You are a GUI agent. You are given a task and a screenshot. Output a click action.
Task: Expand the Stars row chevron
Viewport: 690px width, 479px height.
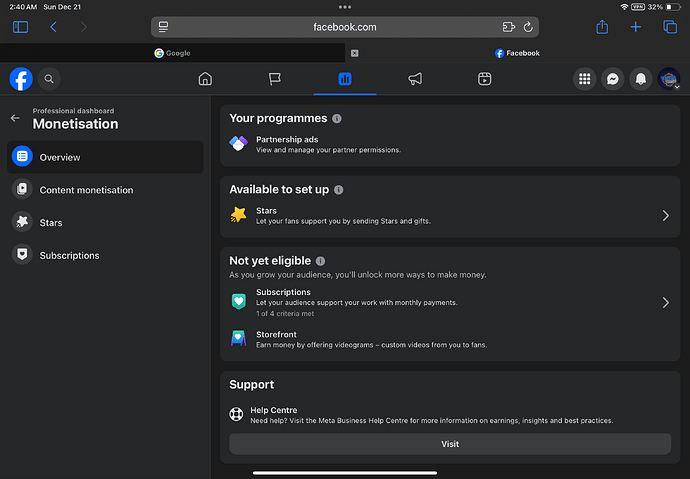[666, 215]
